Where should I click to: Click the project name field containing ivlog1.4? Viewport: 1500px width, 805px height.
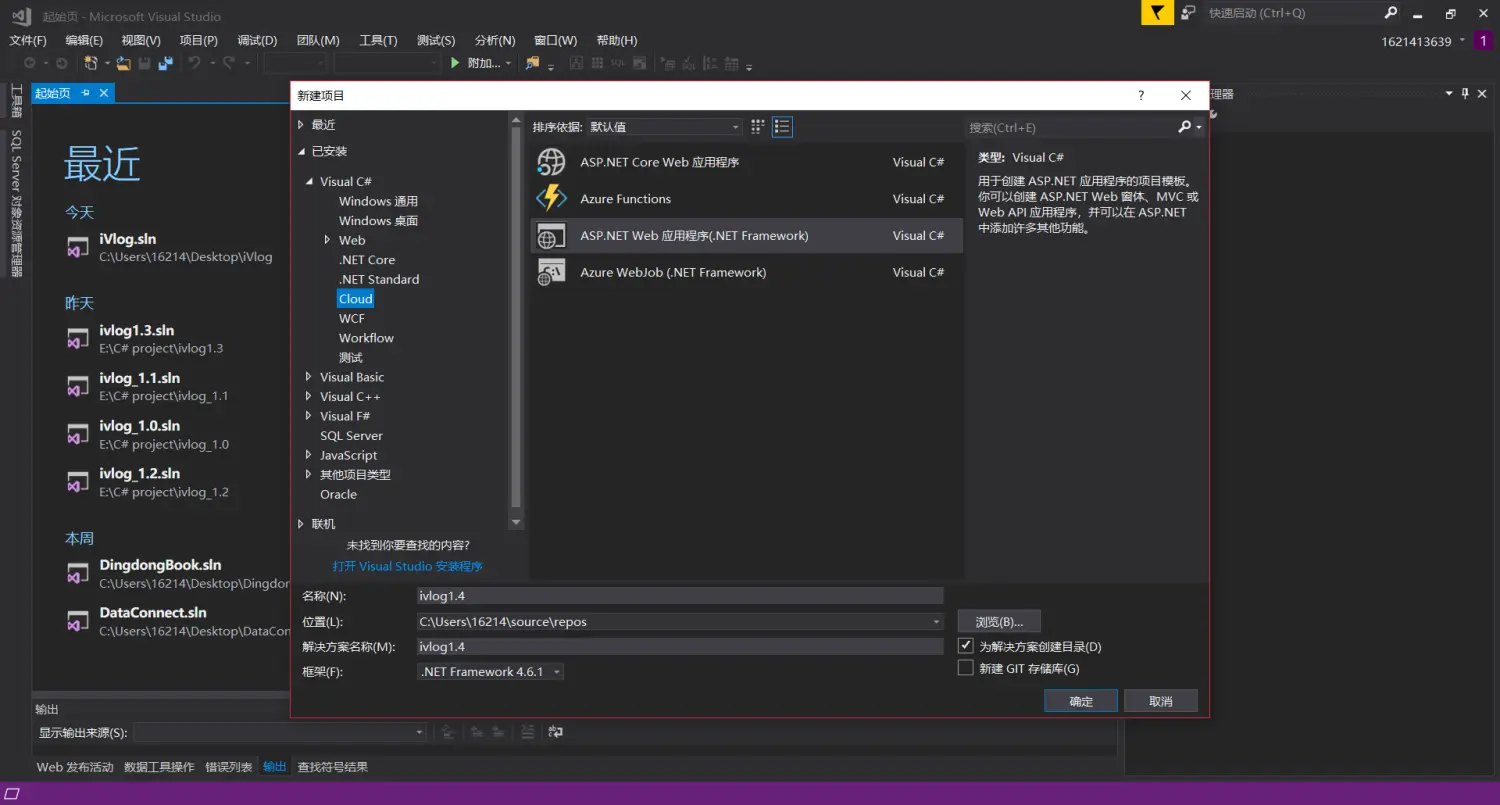click(x=680, y=596)
